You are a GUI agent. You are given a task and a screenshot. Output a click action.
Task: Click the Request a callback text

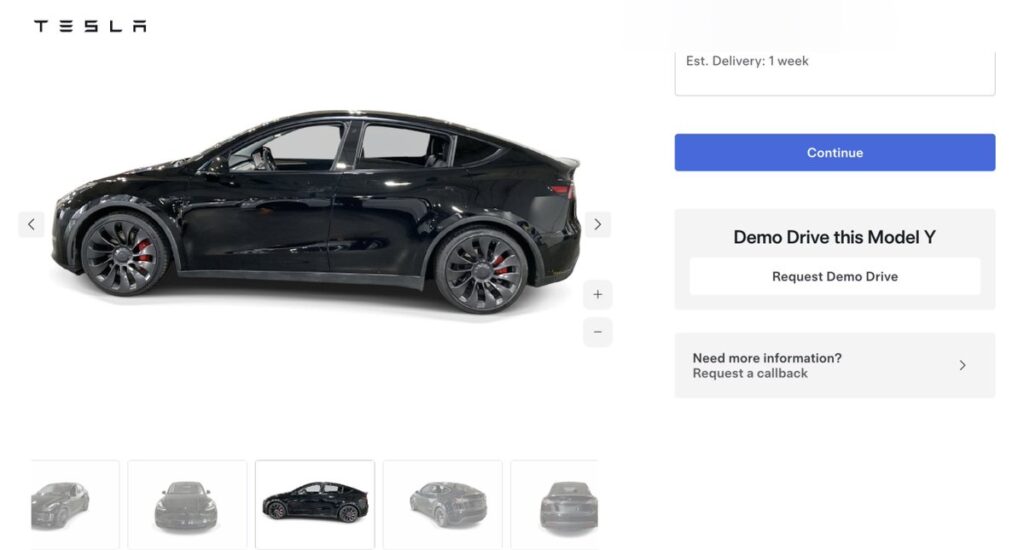(x=750, y=373)
